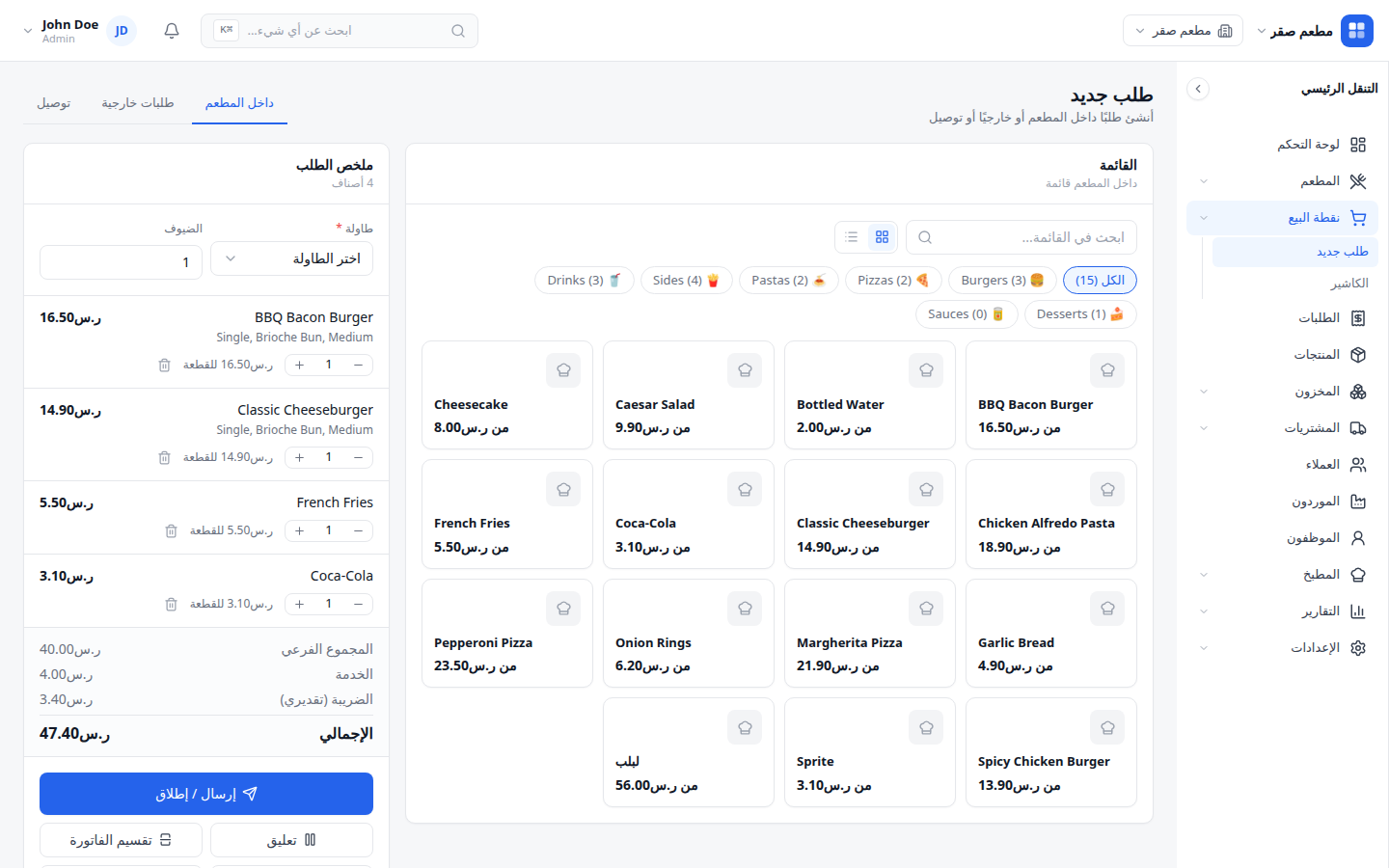Add Margherita Pizza to order
The height and width of the screenshot is (868, 1389).
click(870, 634)
